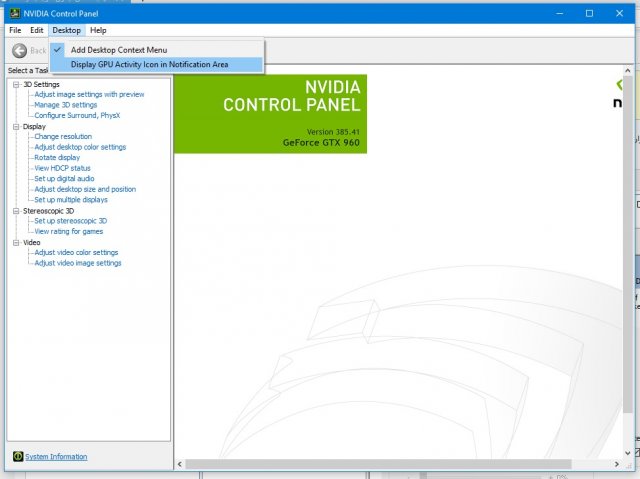
Task: Click the System Information icon
Action: click(x=17, y=457)
